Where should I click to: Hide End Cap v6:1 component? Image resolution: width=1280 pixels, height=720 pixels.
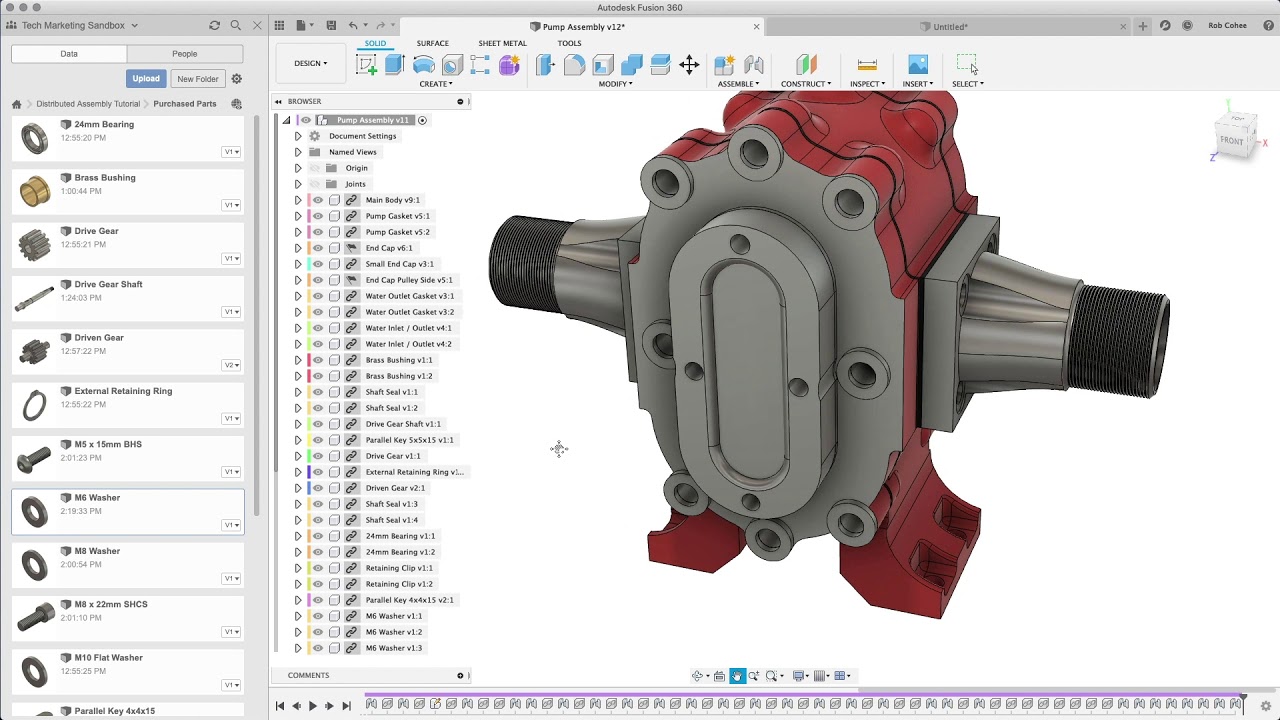point(318,248)
